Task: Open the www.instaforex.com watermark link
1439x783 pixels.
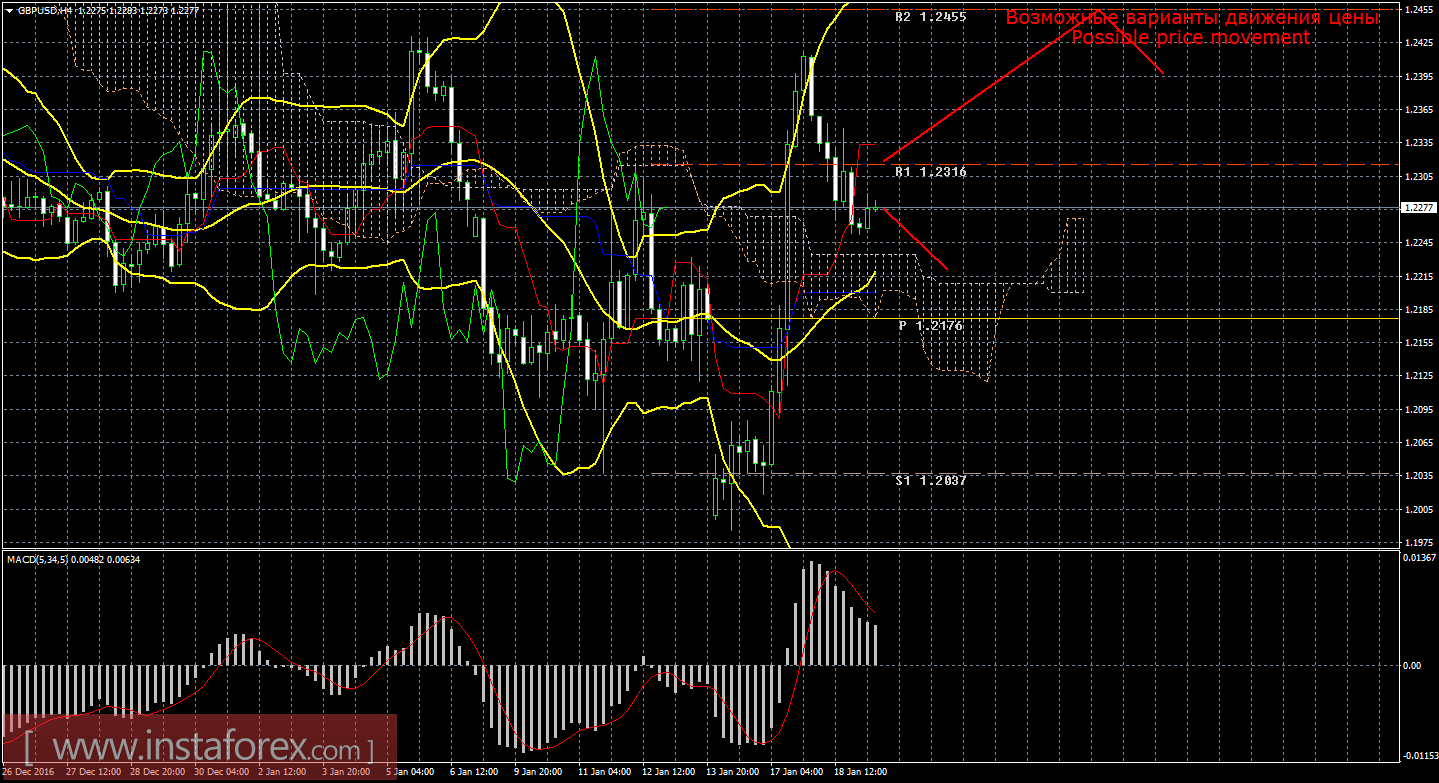Action: point(200,748)
